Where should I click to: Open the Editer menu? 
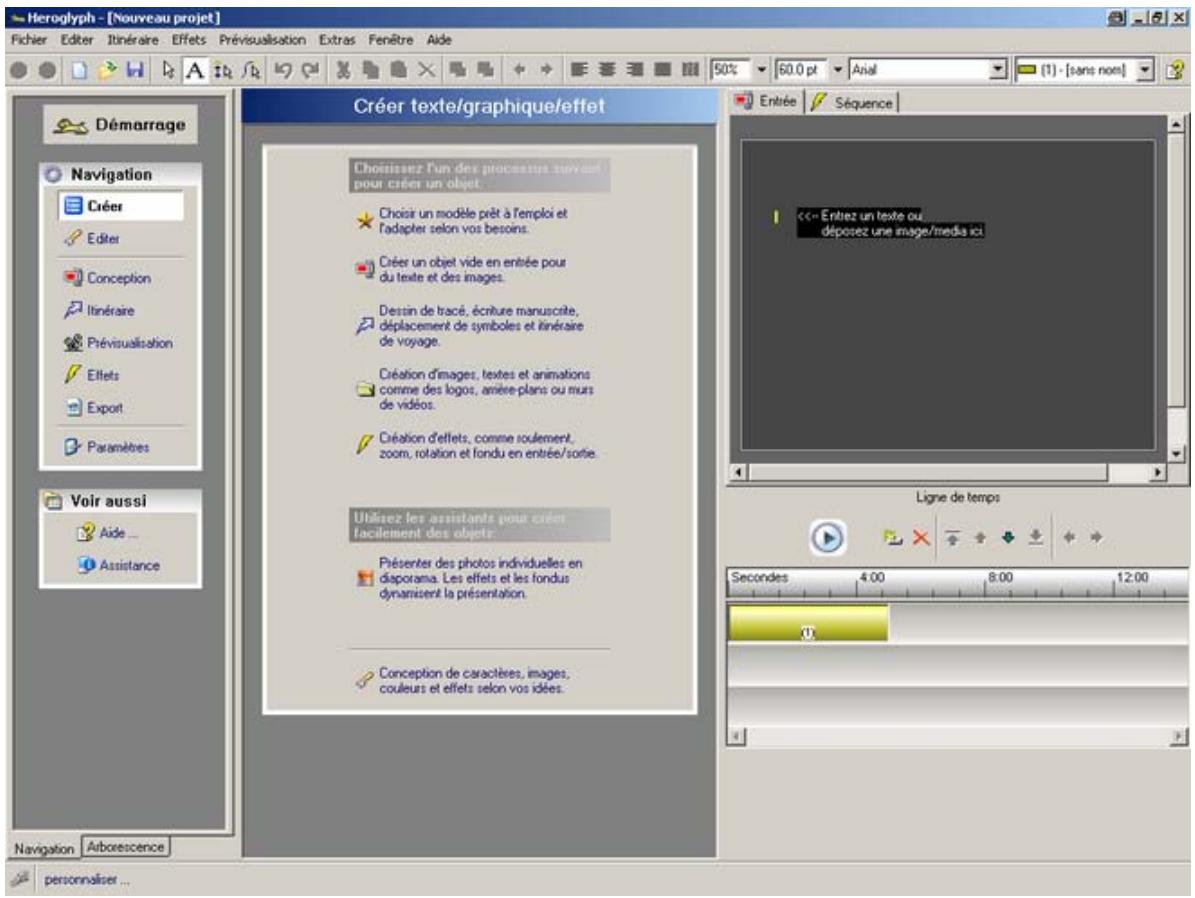77,40
